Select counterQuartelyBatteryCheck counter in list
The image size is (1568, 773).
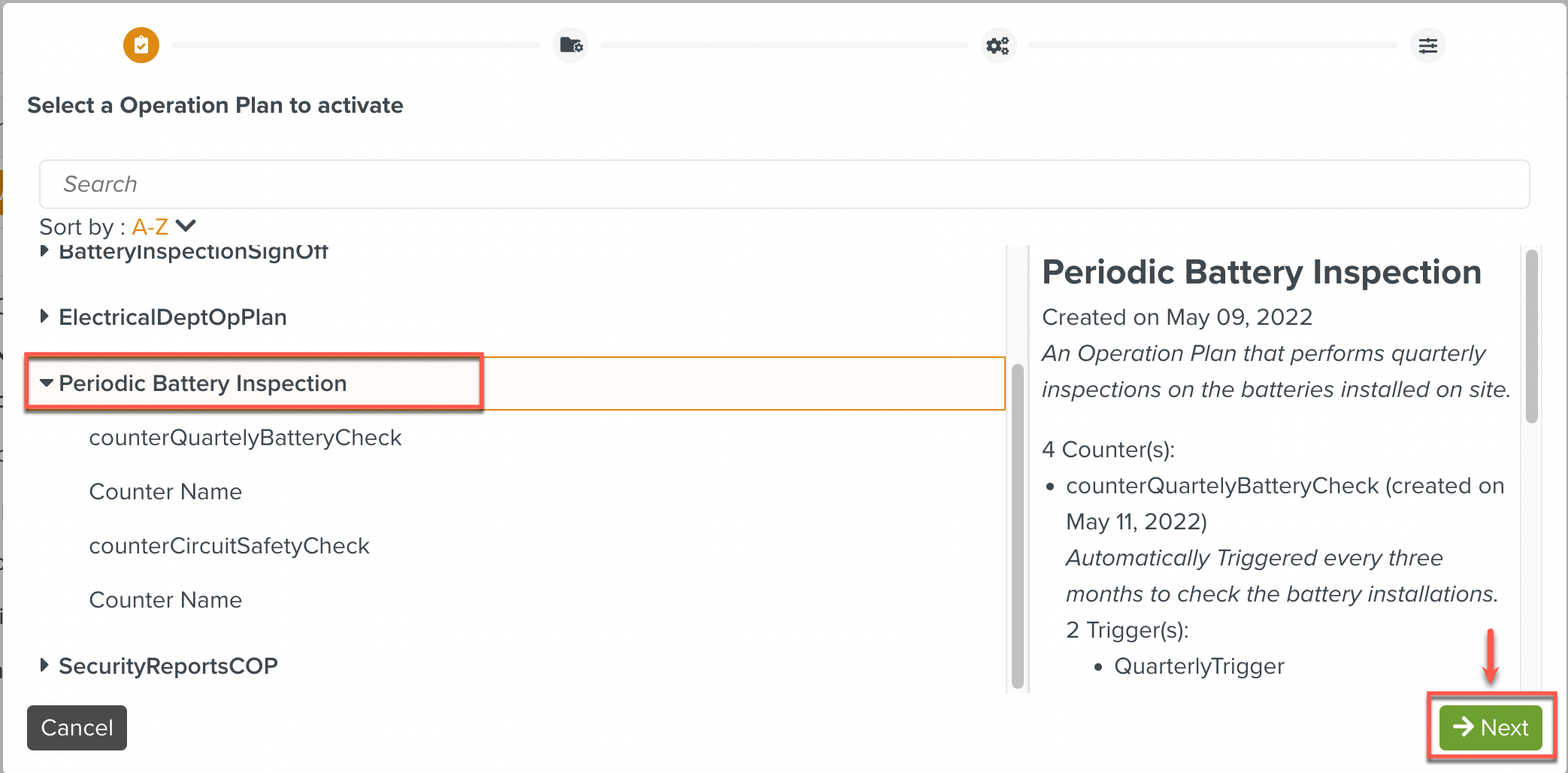click(x=245, y=438)
